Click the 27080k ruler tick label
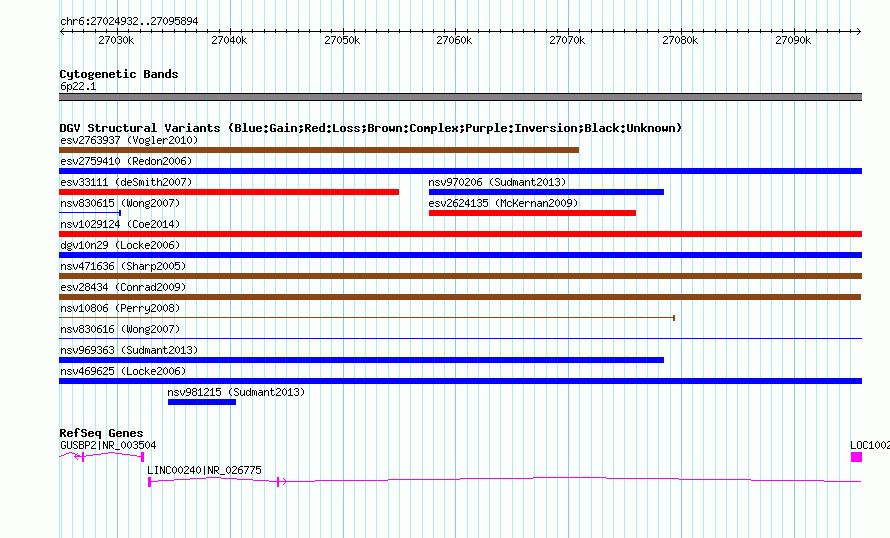The width and height of the screenshot is (890, 538). (x=680, y=40)
